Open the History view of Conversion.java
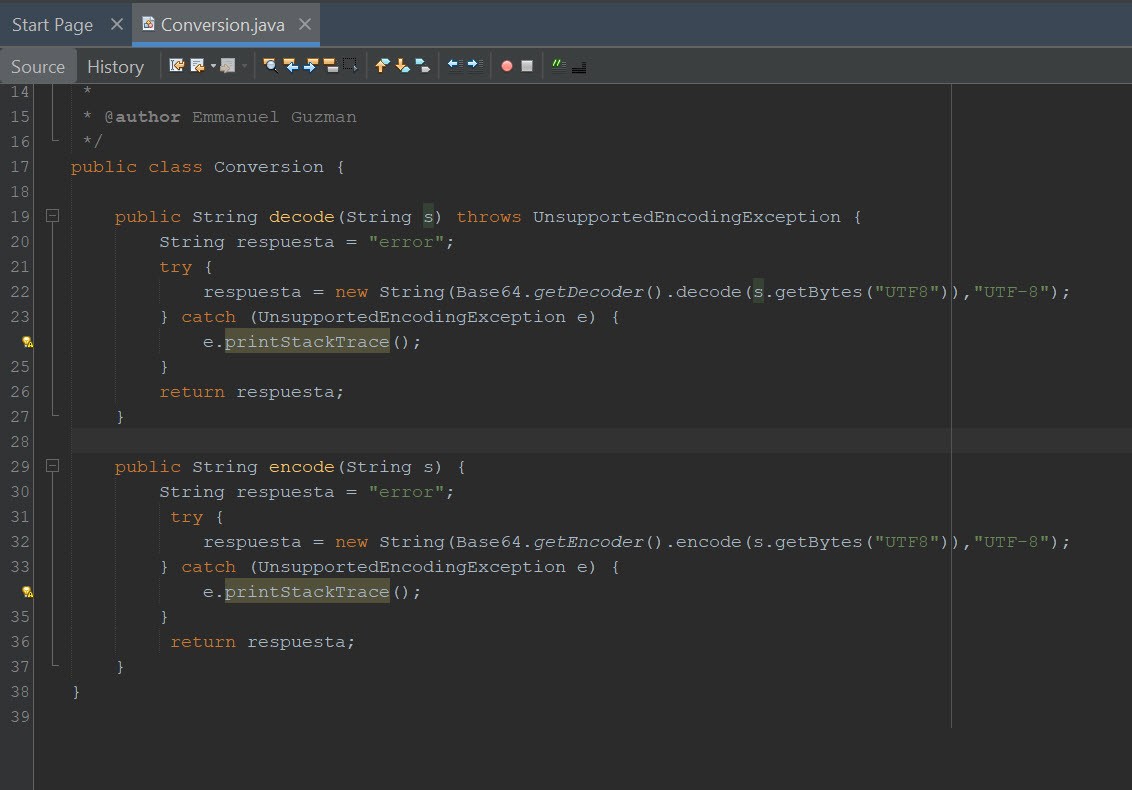The image size is (1132, 790). (x=115, y=66)
